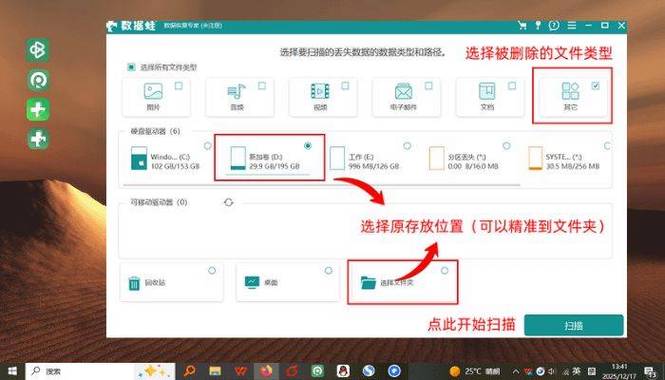The width and height of the screenshot is (665, 380).
Task: Click the 其它 other types icon
Action: (x=570, y=92)
